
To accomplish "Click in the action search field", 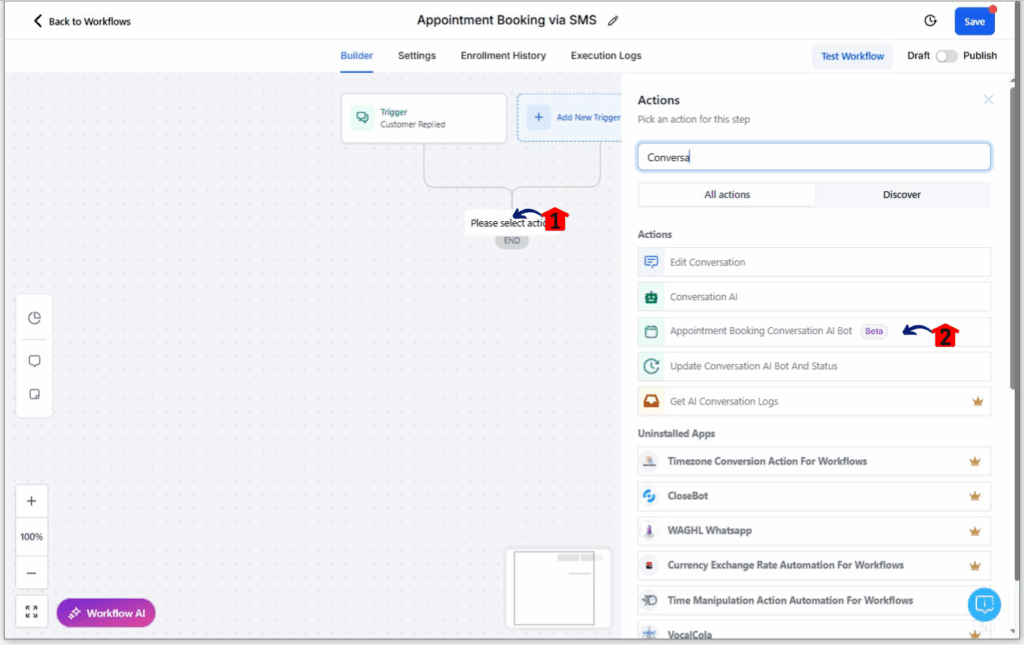I will (814, 157).
